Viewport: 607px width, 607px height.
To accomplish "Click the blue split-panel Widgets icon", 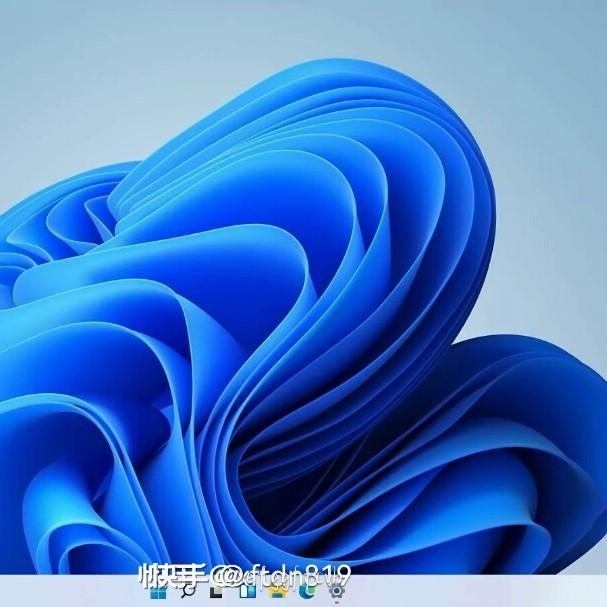I will point(247,592).
